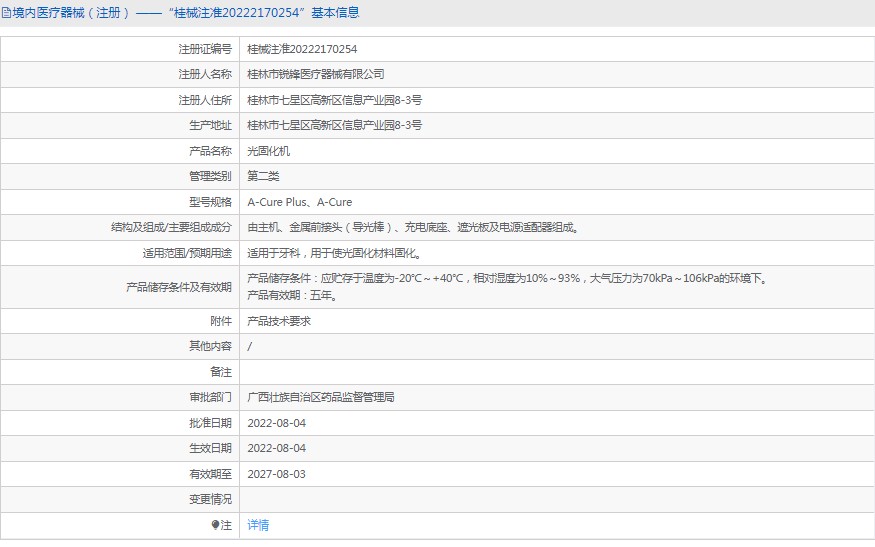Screen dimensions: 875x547
Task: Click expiry date 2027-08-03
Action: tap(276, 474)
